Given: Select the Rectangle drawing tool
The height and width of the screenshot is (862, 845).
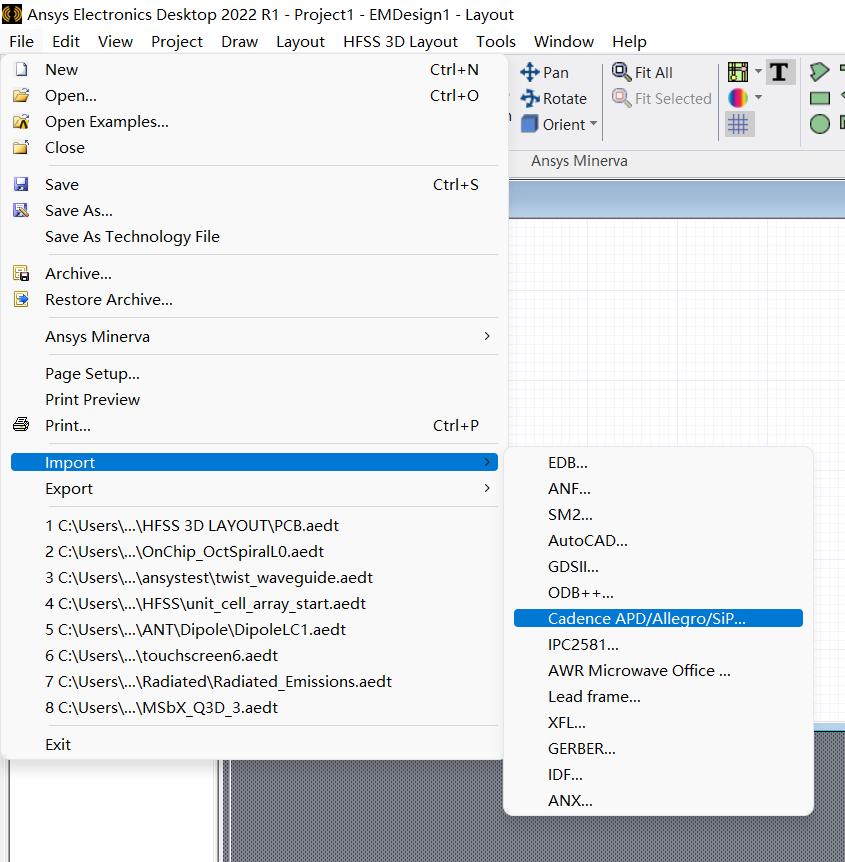Looking at the screenshot, I should click(x=819, y=98).
